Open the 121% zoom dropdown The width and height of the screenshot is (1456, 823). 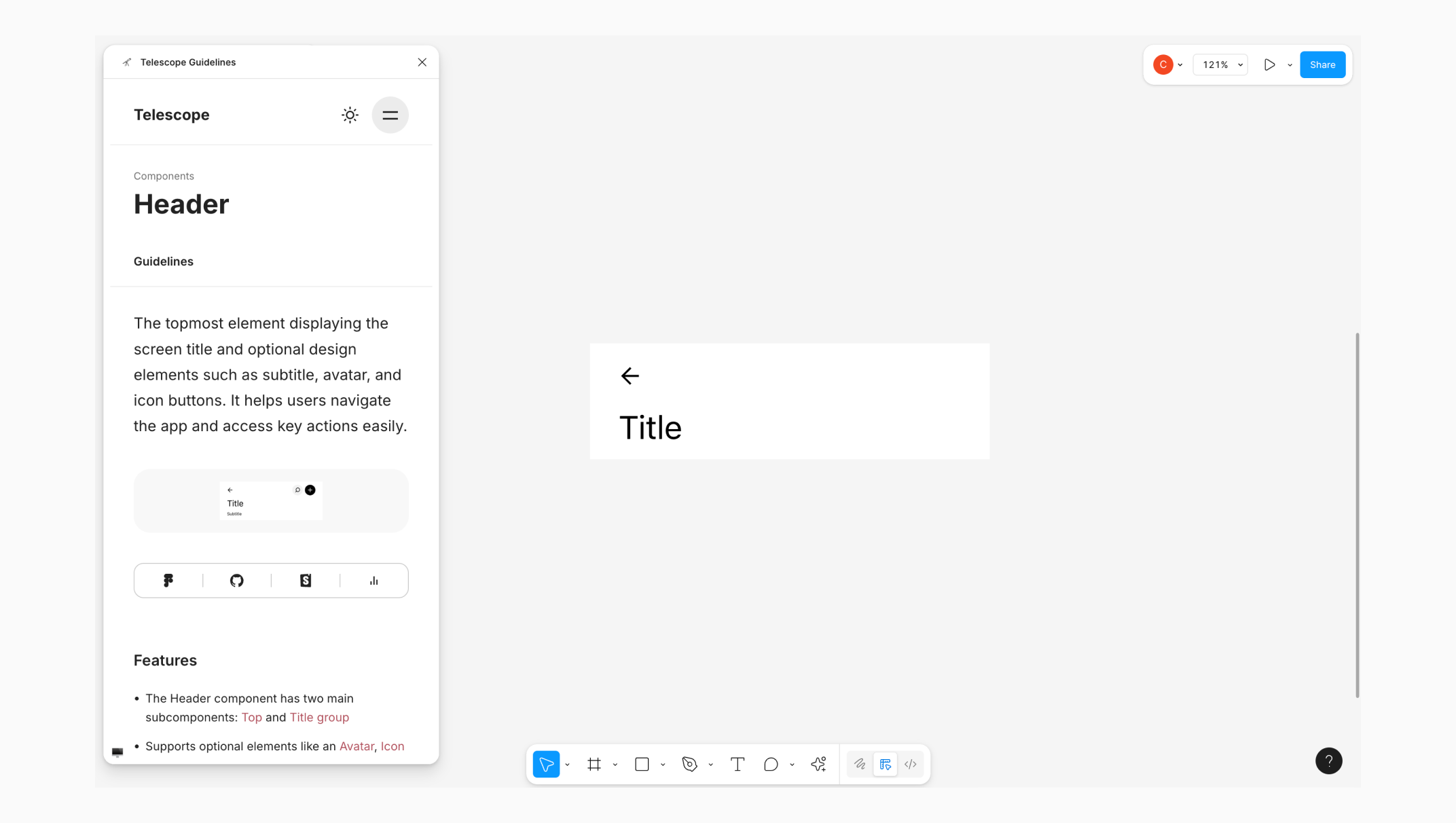1222,65
